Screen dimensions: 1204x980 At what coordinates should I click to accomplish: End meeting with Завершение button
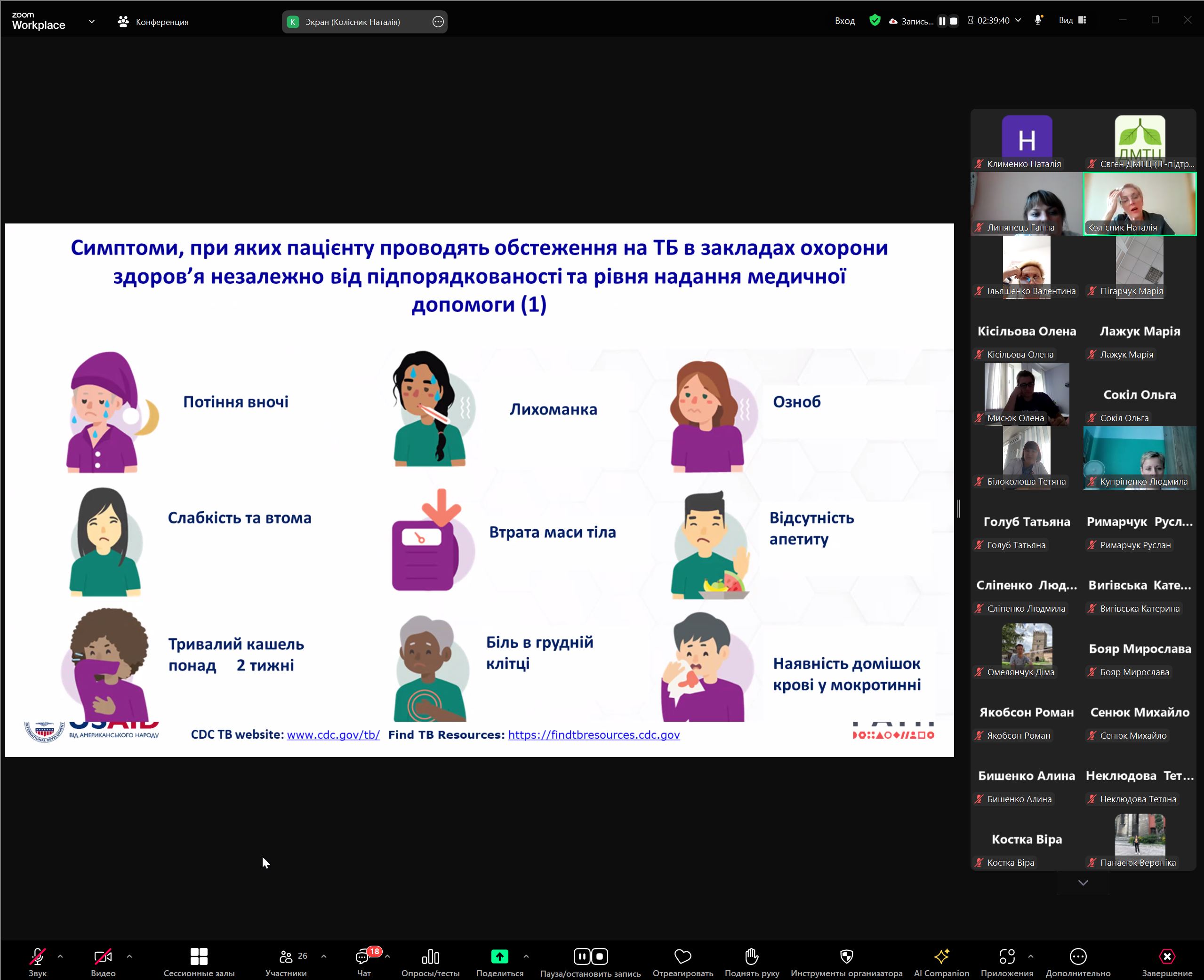[x=1167, y=956]
